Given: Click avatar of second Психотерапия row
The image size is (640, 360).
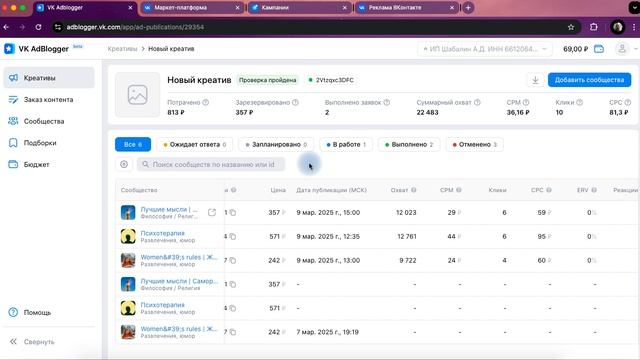Looking at the screenshot, I should pos(128,308).
